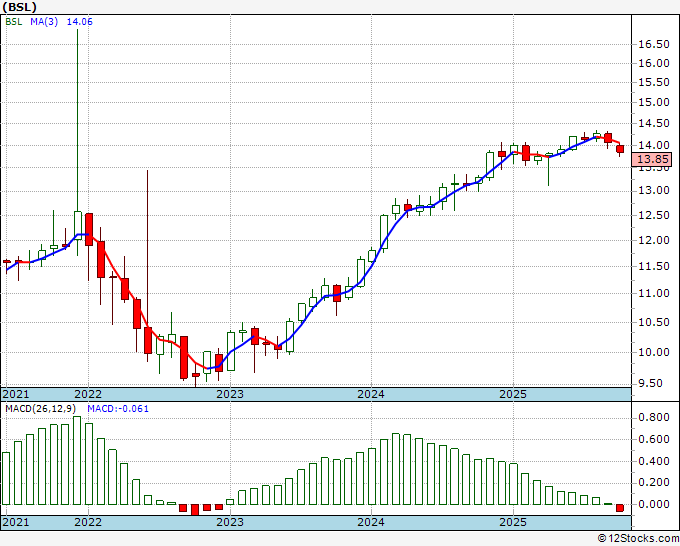The height and width of the screenshot is (546, 680).
Task: Click the 2023 marker on price timeline
Action: coord(230,394)
